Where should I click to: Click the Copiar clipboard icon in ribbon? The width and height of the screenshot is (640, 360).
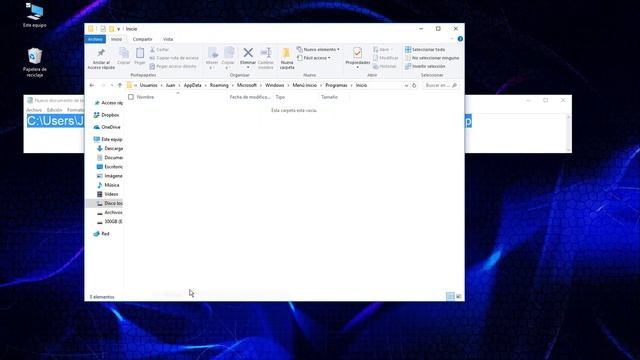pos(124,53)
